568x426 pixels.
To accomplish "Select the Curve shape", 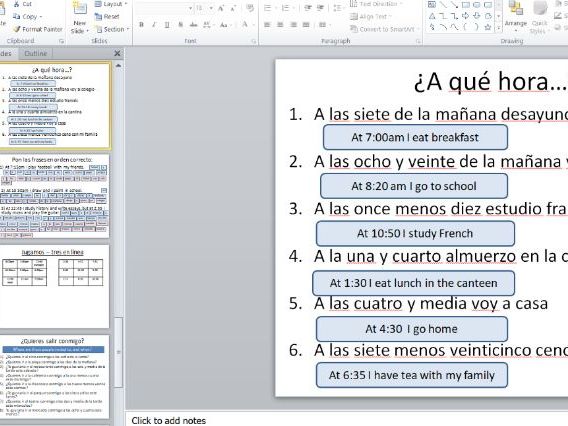I will pyautogui.click(x=454, y=27).
